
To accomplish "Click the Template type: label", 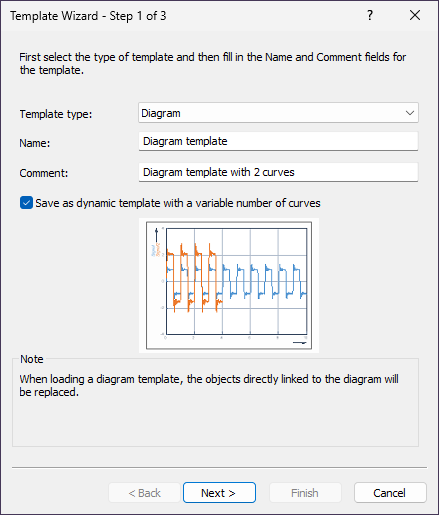I will [56, 114].
